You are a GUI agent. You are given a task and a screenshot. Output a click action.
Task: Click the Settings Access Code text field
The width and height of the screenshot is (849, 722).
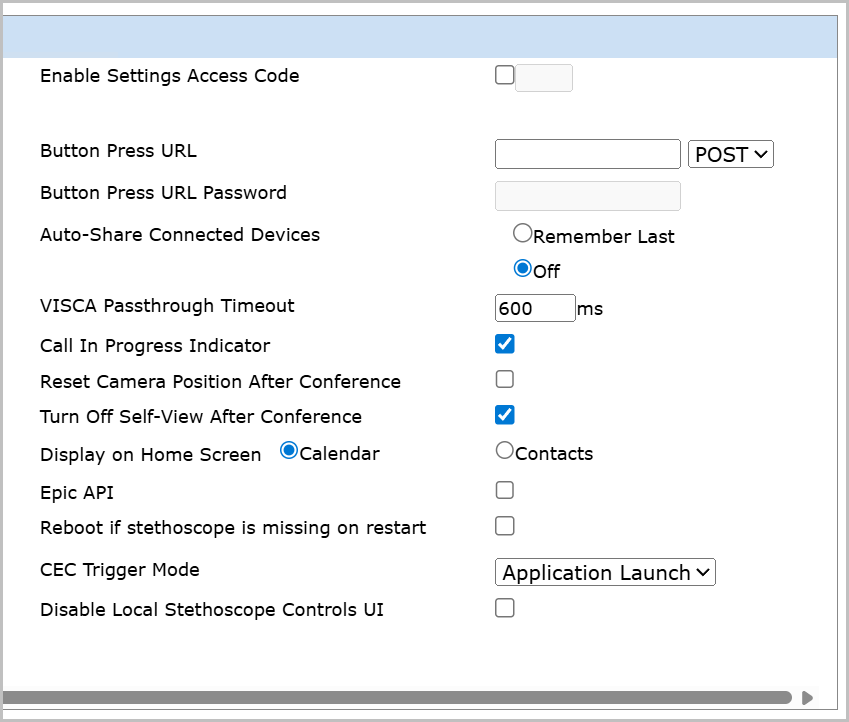(544, 78)
